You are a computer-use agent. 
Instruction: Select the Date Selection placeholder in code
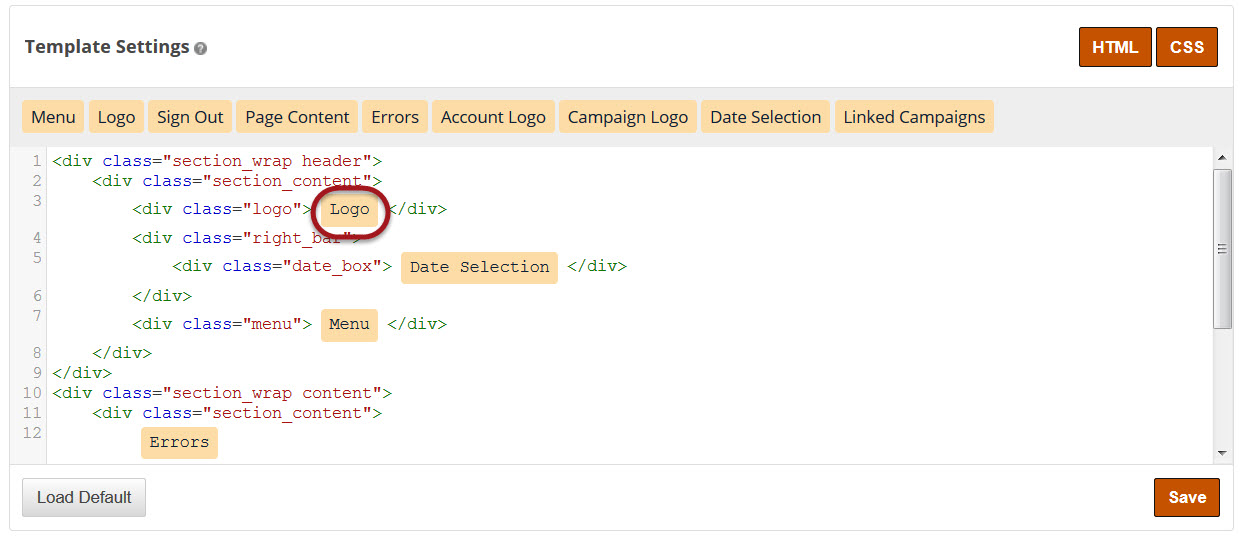[479, 267]
